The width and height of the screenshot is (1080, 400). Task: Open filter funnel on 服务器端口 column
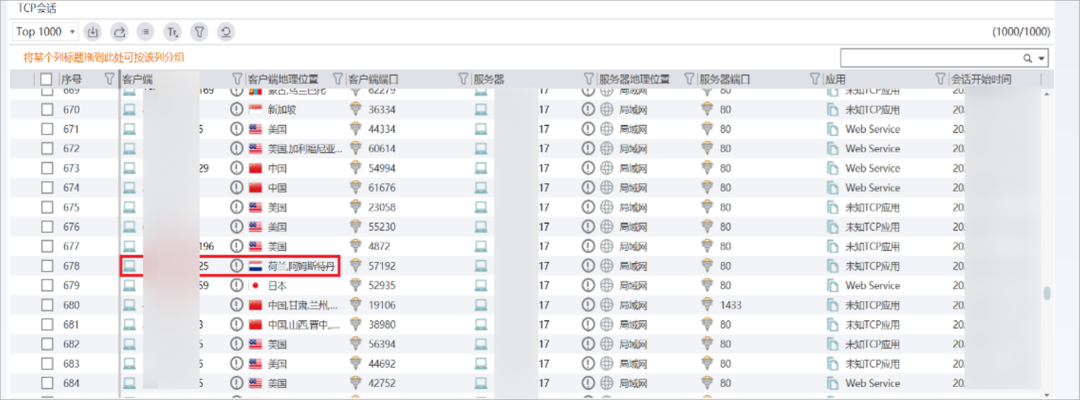[816, 79]
